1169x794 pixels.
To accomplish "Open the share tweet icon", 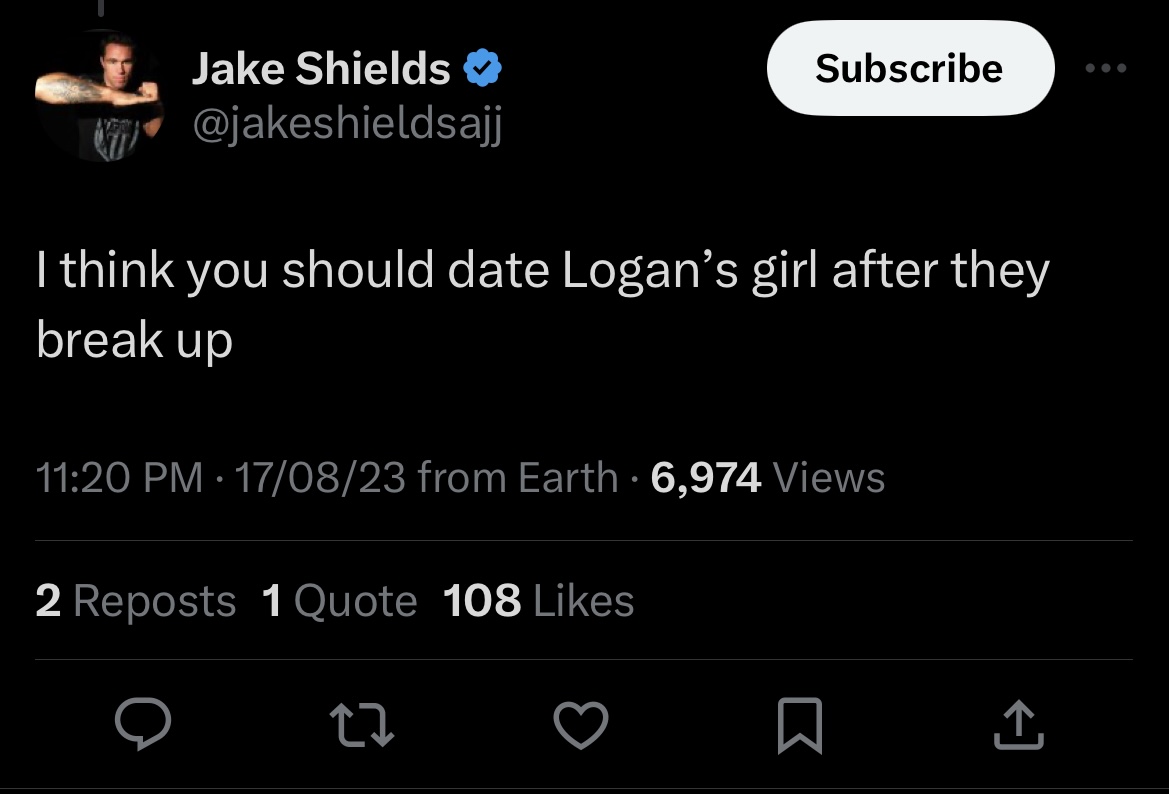I will coord(1019,725).
